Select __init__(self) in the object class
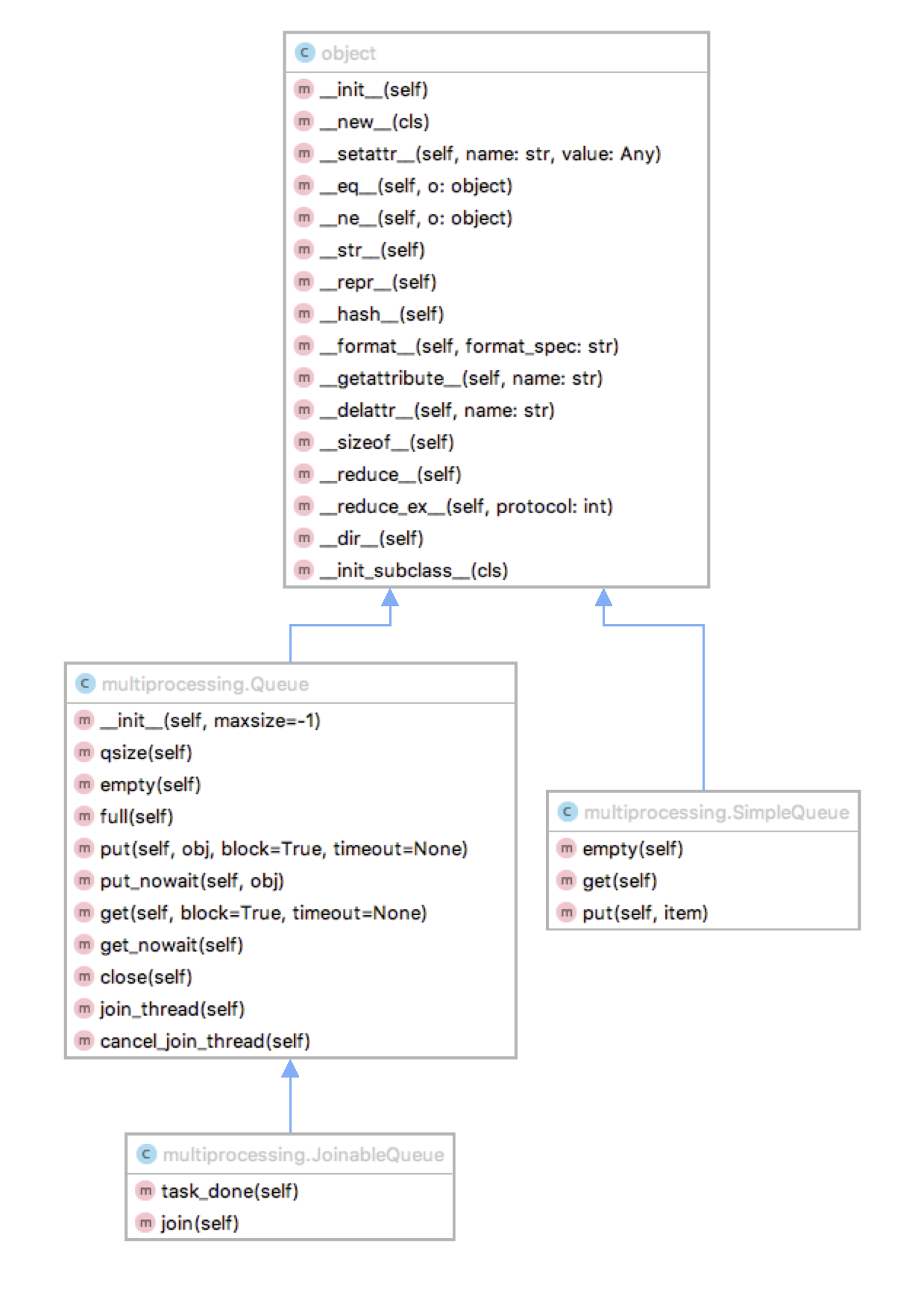924x1308 pixels. click(x=374, y=89)
